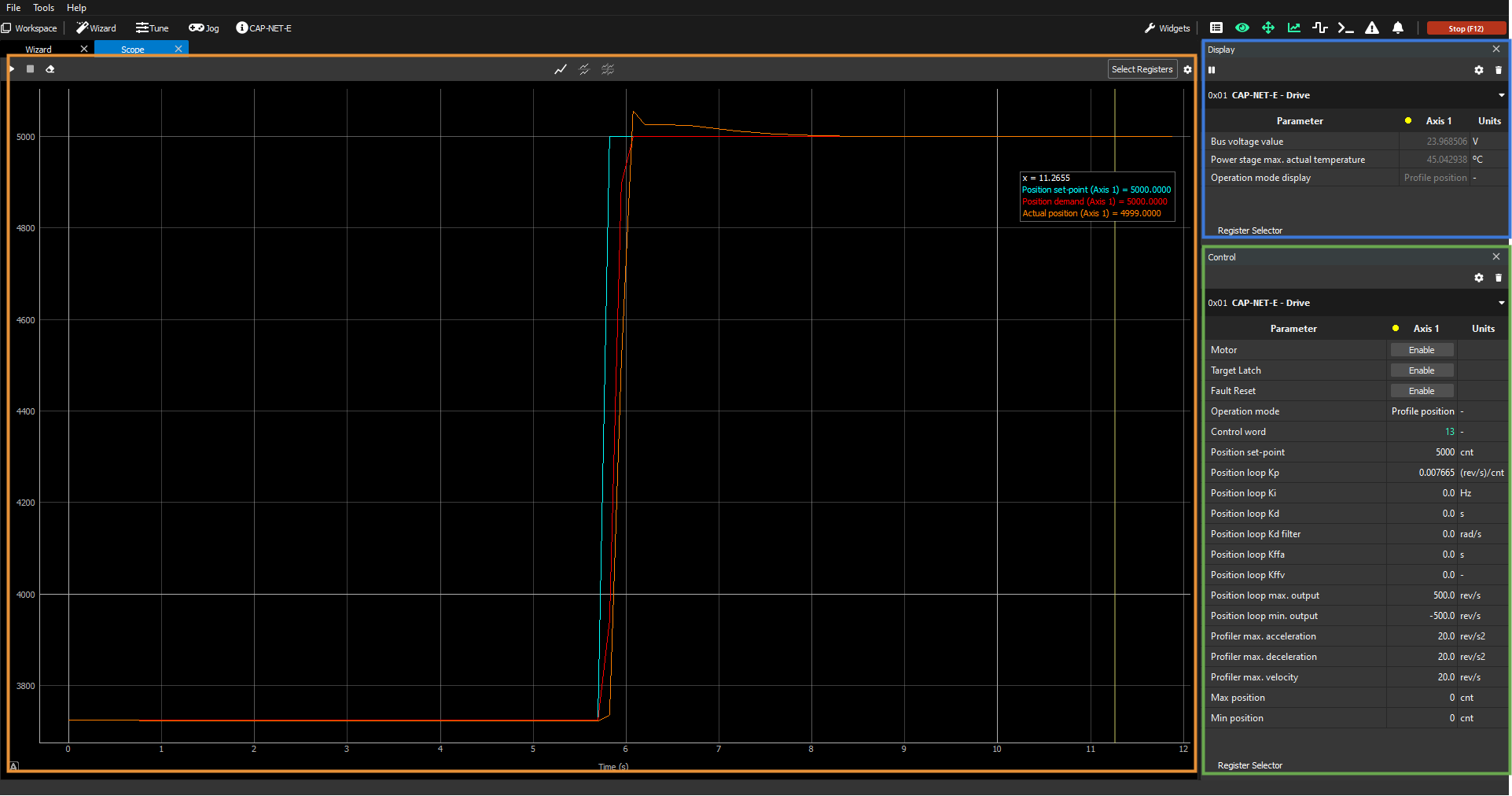The image size is (1512, 796).
Task: Click the green chart icon in toolbar
Action: click(x=1294, y=28)
